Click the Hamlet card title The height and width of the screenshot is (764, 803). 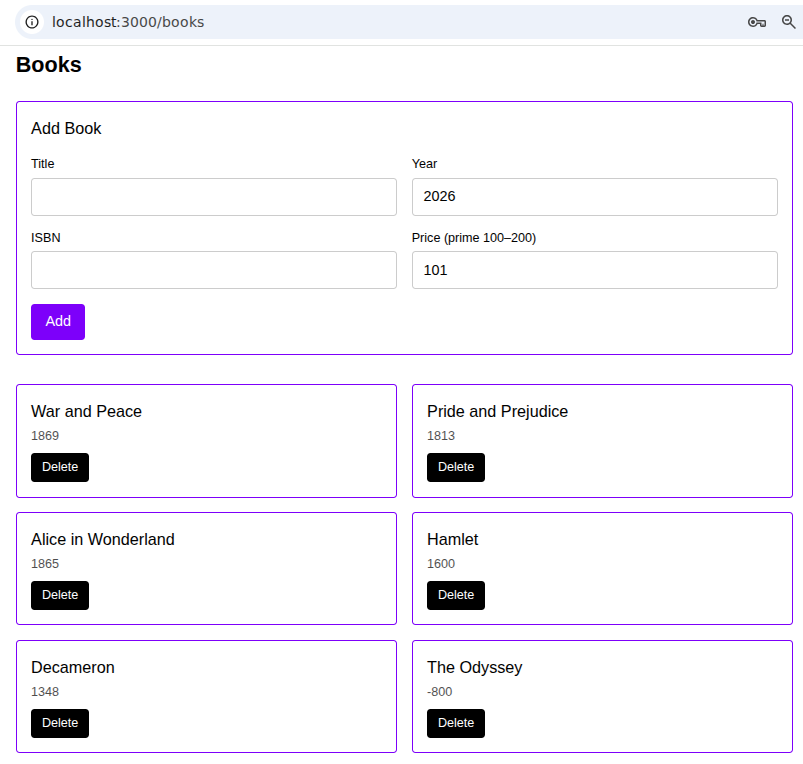[x=452, y=539]
